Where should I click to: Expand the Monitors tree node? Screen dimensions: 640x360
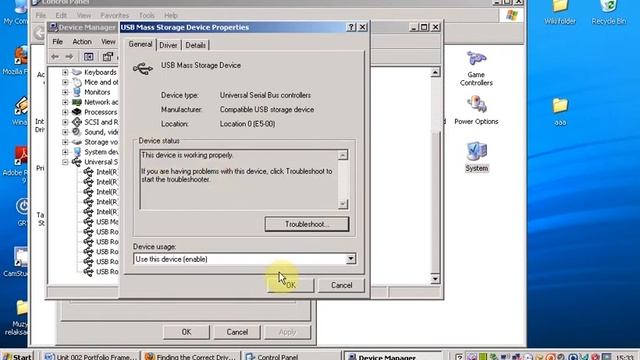65,92
